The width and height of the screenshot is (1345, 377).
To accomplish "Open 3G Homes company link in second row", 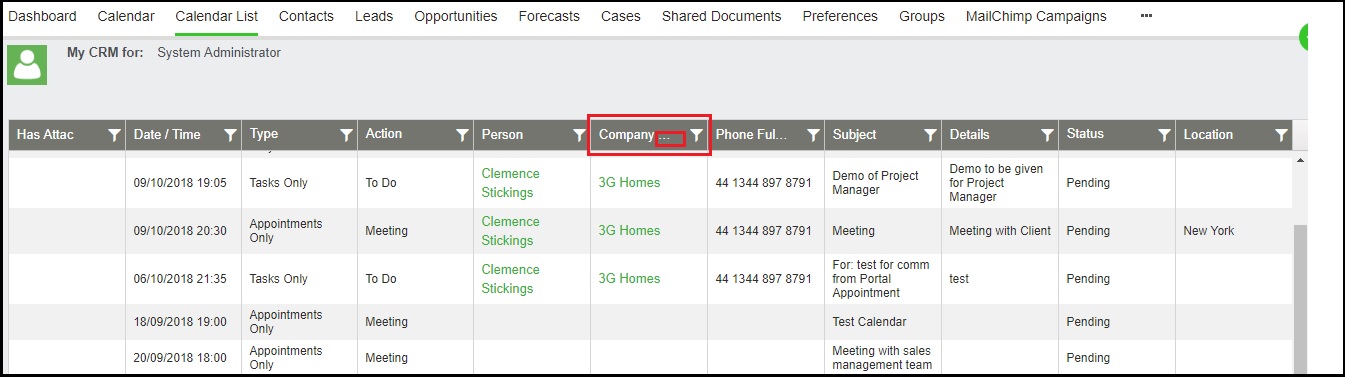I will (x=629, y=230).
